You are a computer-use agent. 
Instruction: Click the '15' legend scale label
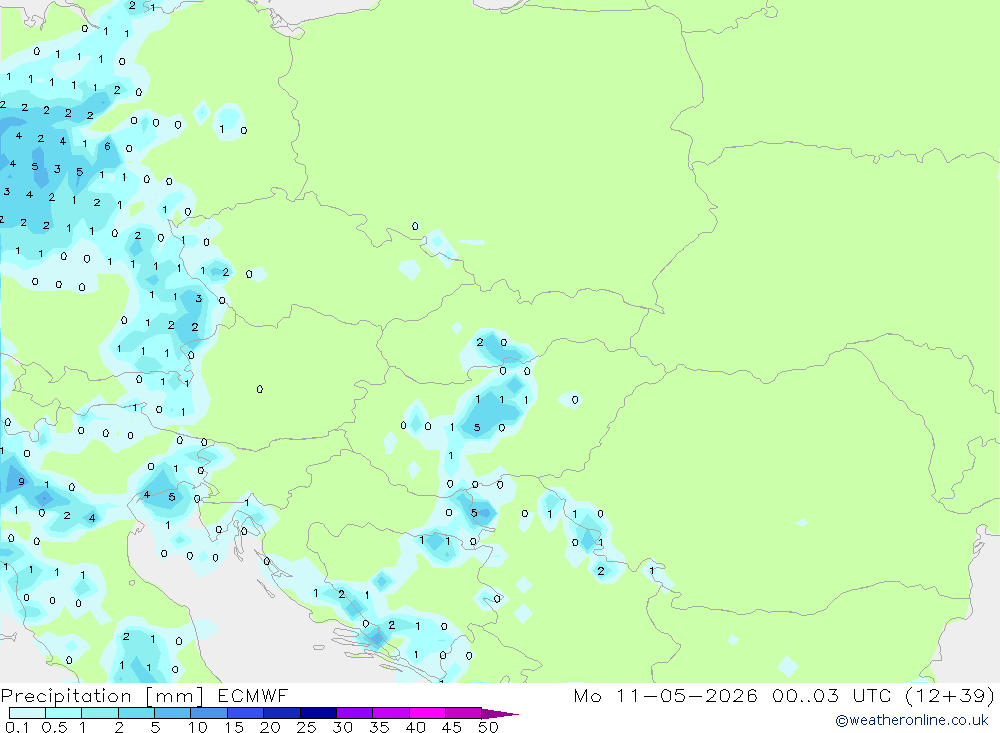pyautogui.click(x=234, y=727)
